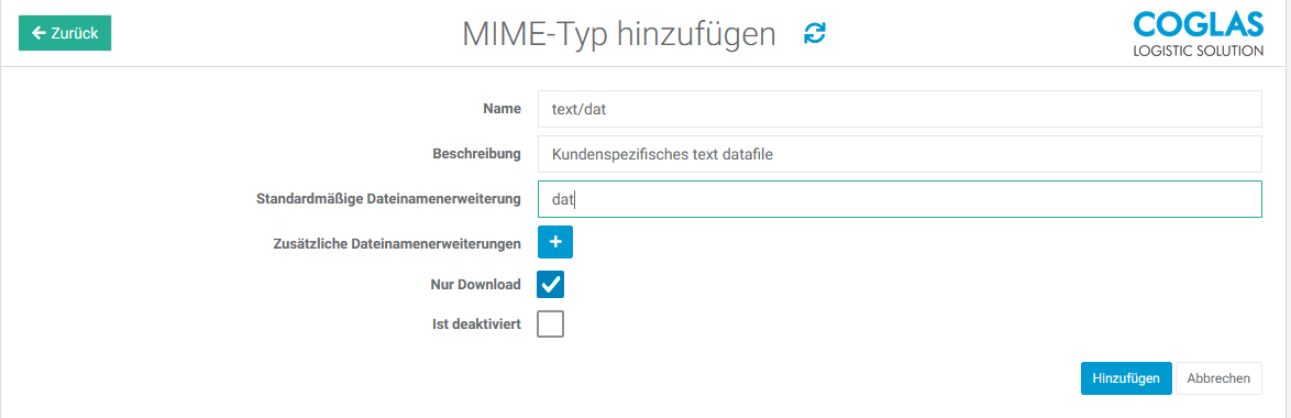Select the Standardmäßige Dateinamenerweiterung input box
Screen dimensions: 1291x418
click(899, 199)
